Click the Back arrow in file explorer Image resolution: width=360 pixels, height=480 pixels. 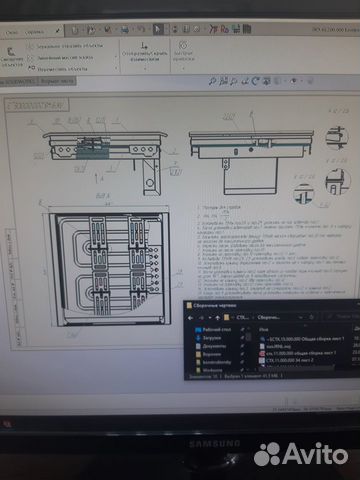(x=190, y=318)
